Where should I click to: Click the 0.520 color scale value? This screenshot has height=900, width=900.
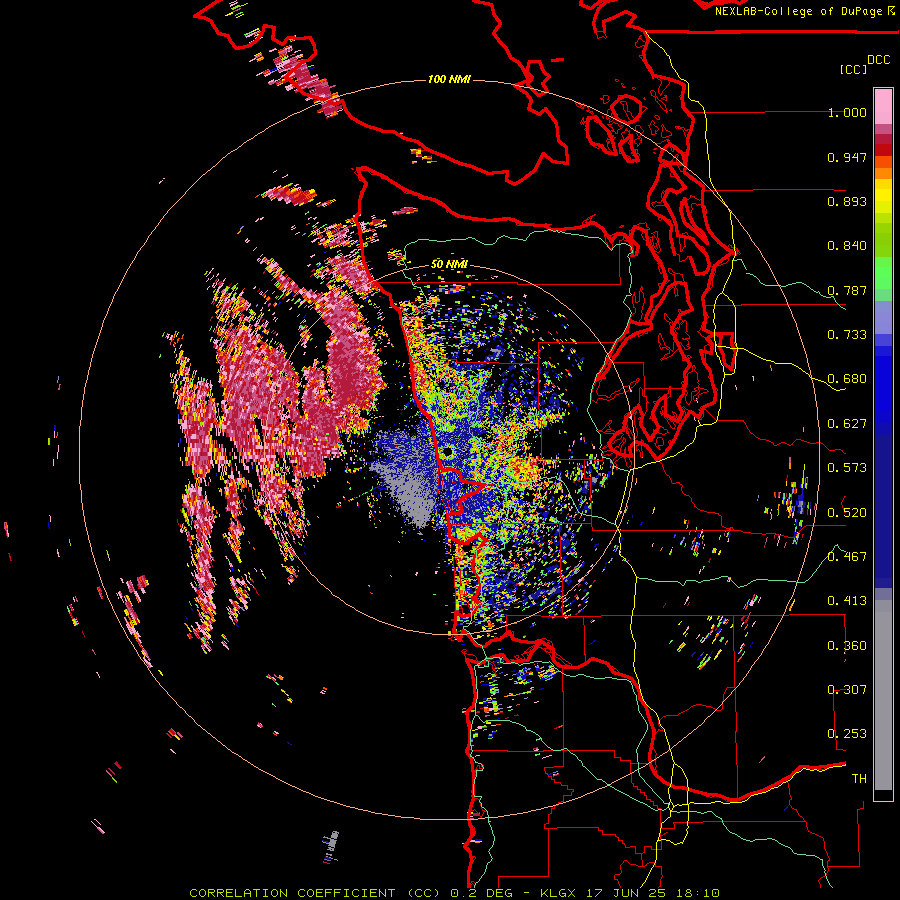[847, 512]
